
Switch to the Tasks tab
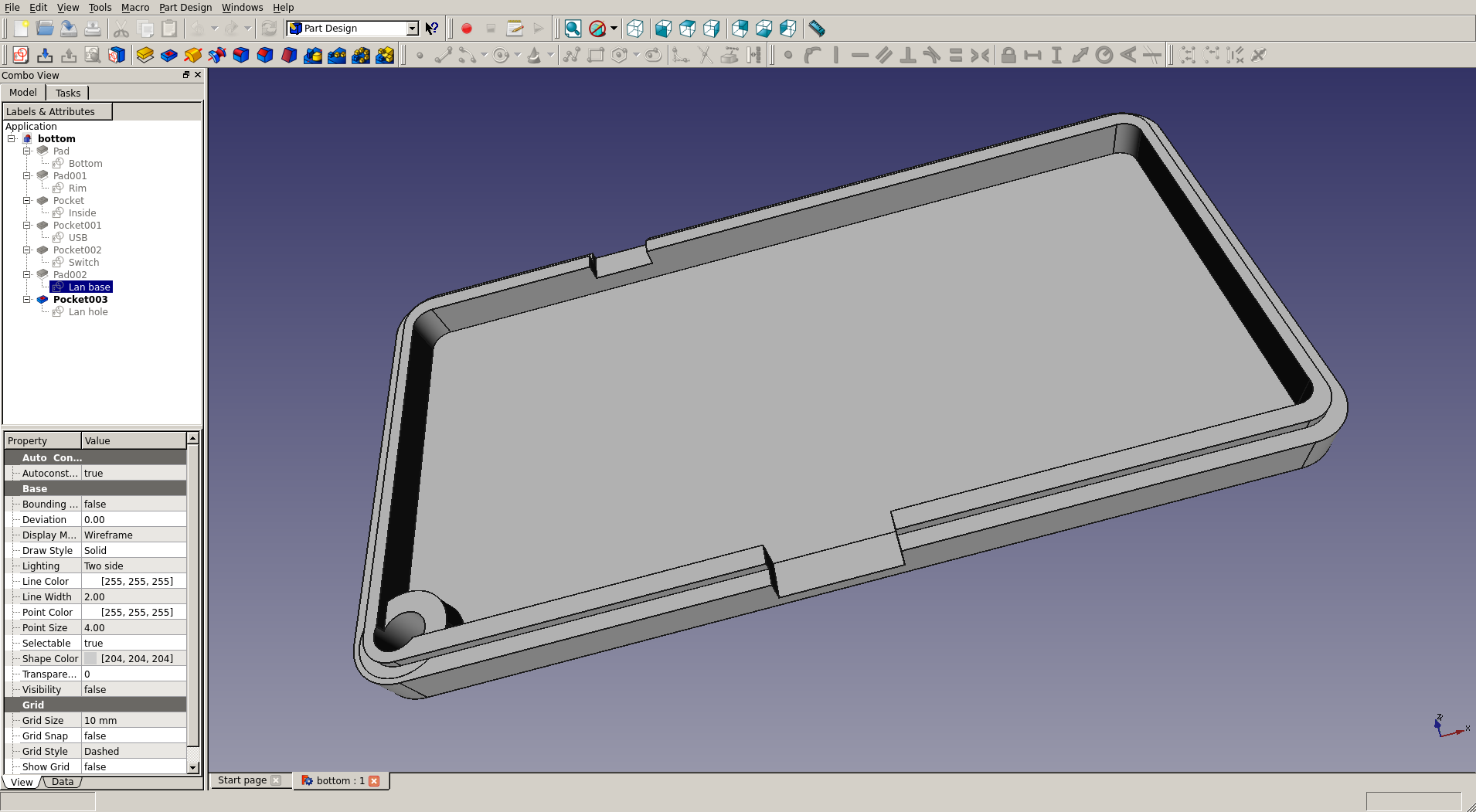(67, 93)
